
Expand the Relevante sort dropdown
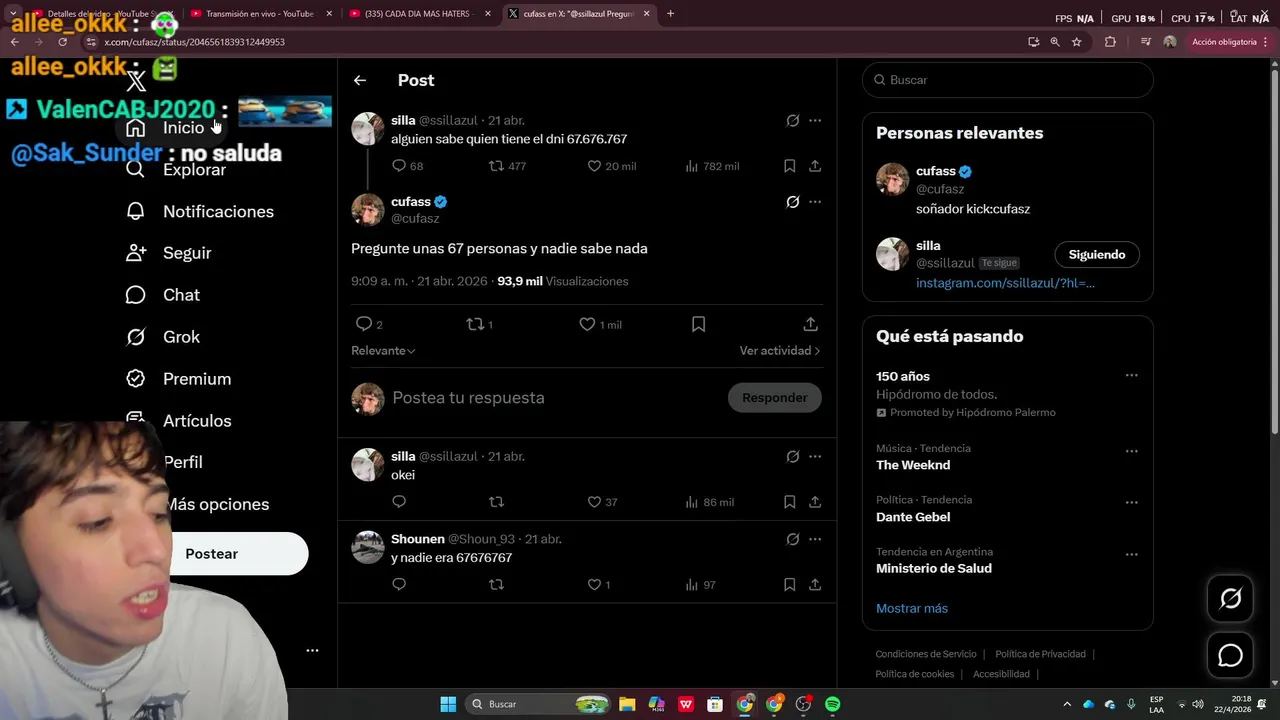(383, 351)
